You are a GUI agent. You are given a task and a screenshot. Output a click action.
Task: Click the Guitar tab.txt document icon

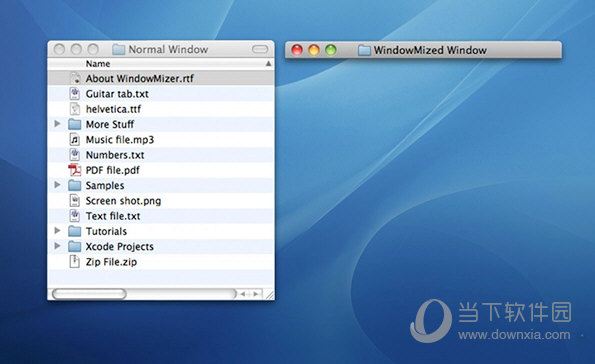point(75,93)
